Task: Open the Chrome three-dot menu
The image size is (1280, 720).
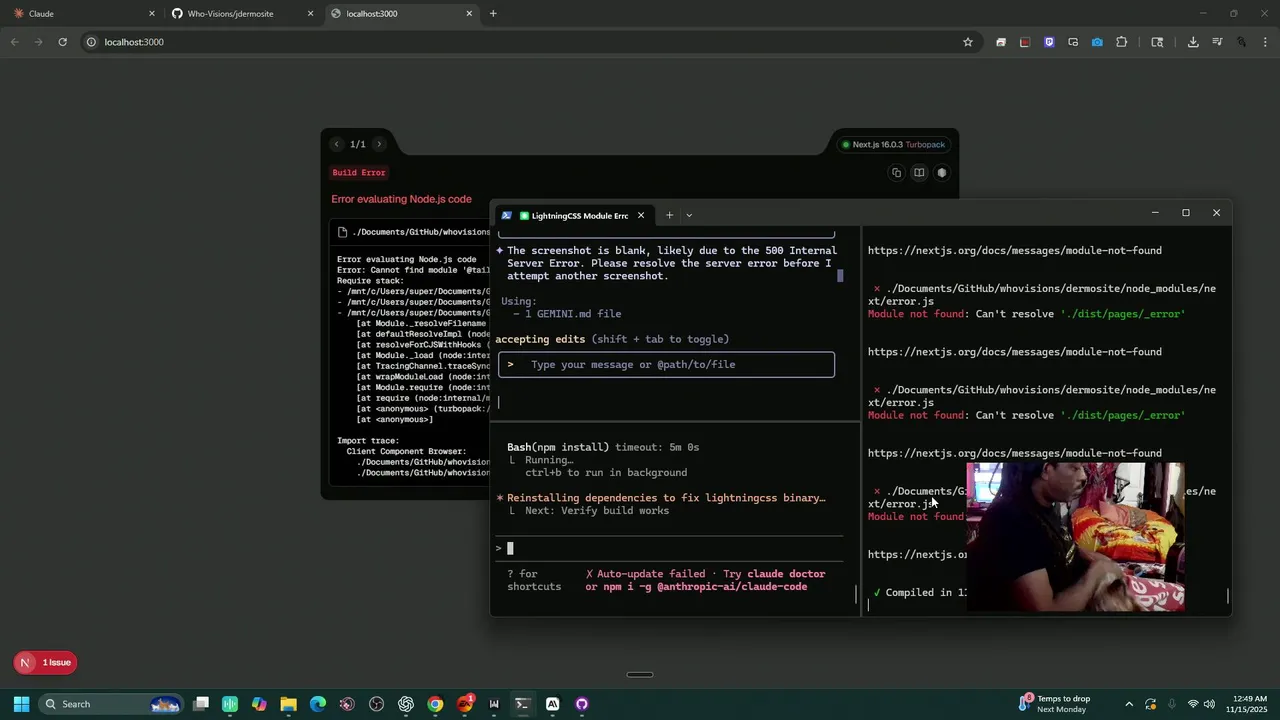Action: click(x=1265, y=42)
